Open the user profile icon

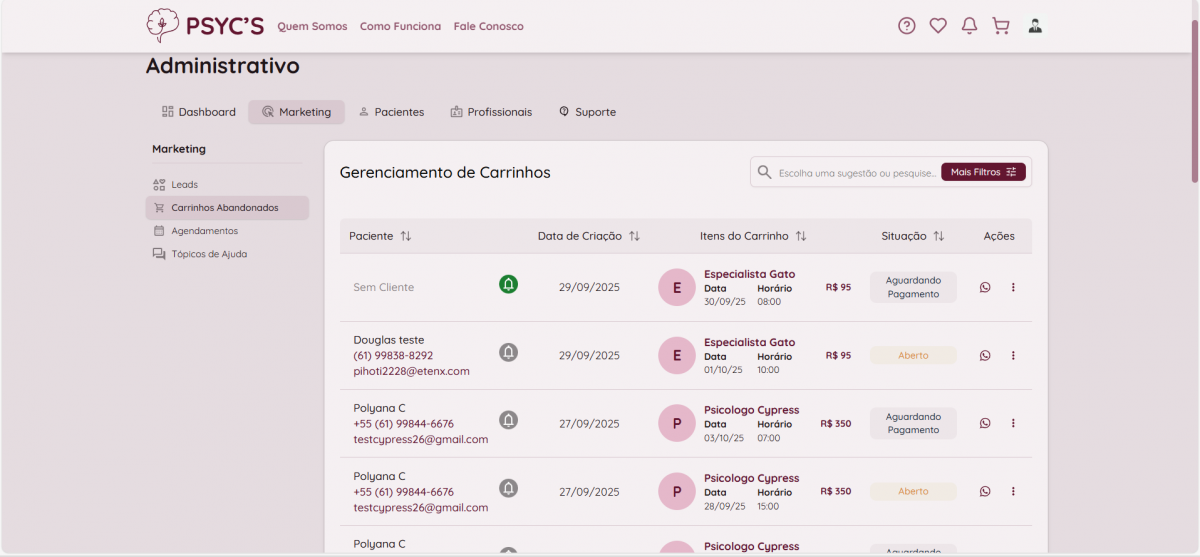(1035, 26)
